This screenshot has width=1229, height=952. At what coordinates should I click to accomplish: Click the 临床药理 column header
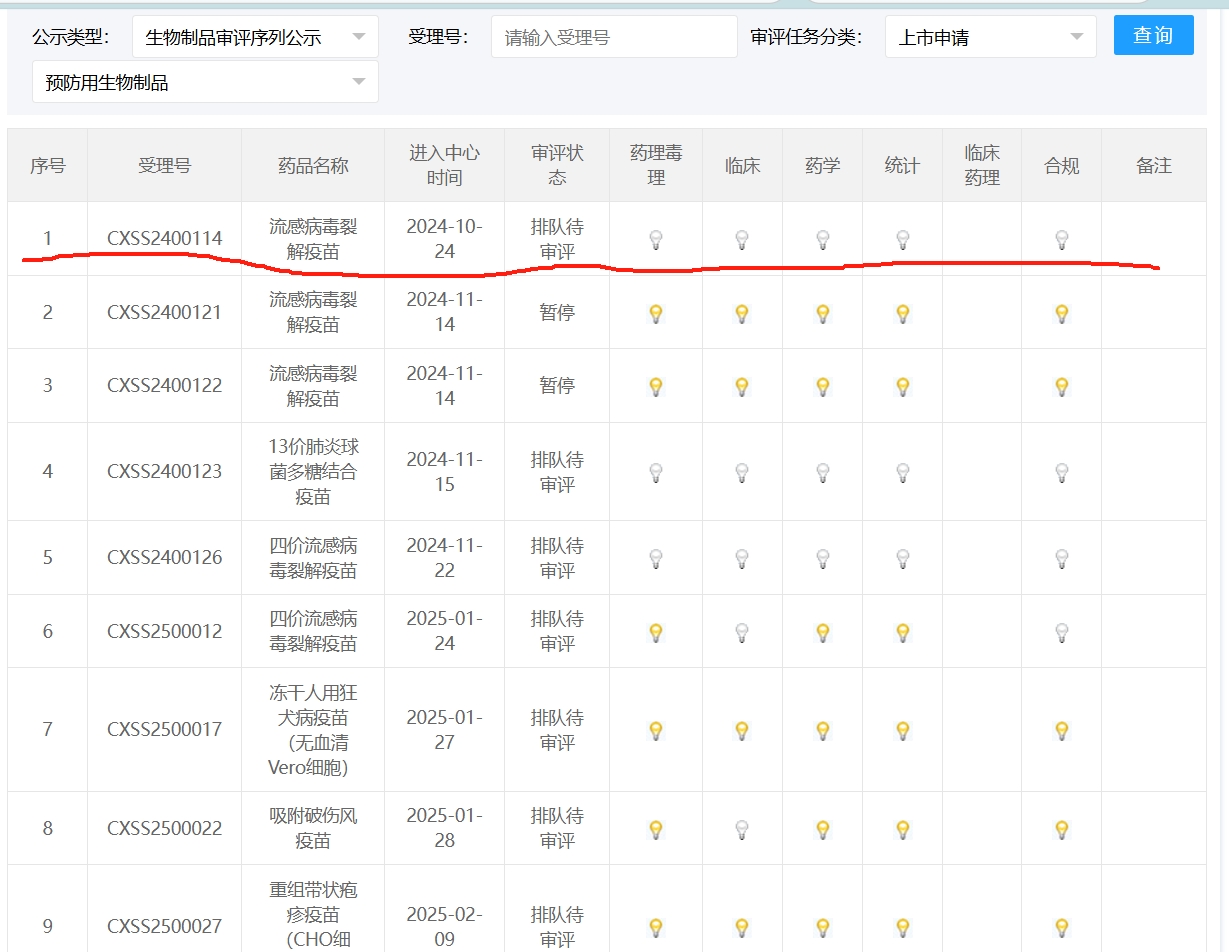point(982,165)
